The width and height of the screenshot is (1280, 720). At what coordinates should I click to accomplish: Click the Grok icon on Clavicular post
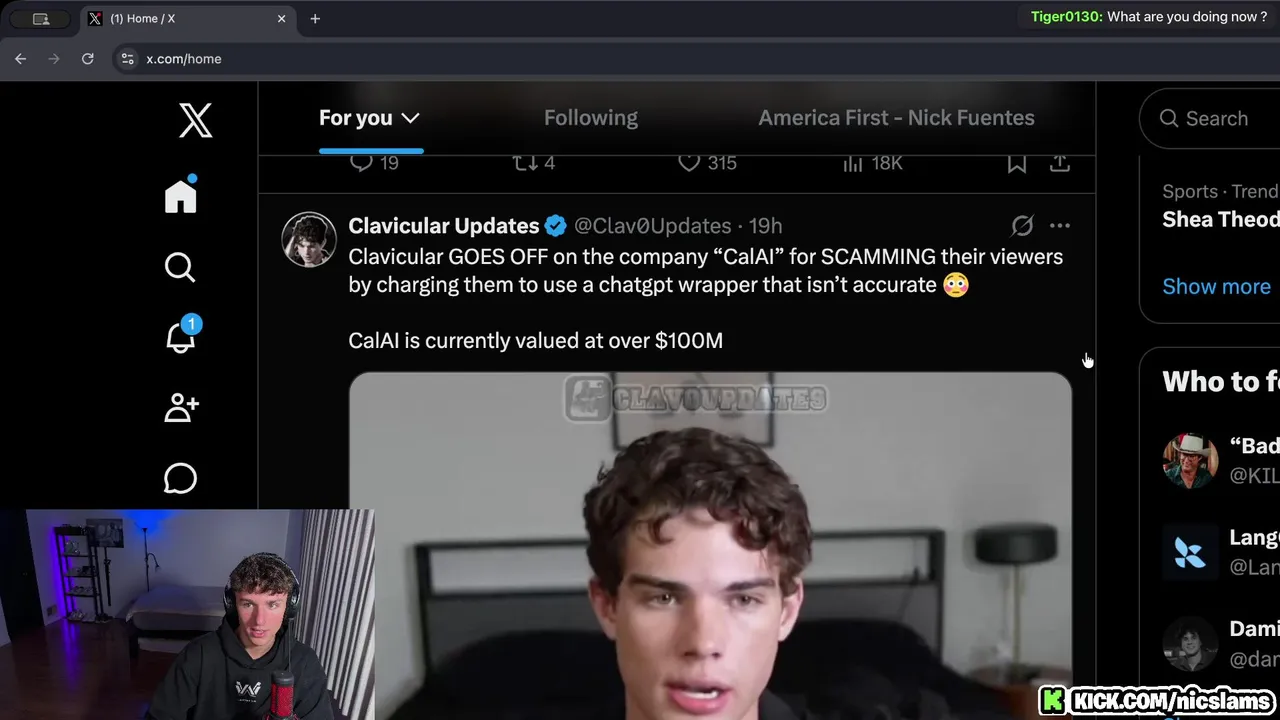1022,226
